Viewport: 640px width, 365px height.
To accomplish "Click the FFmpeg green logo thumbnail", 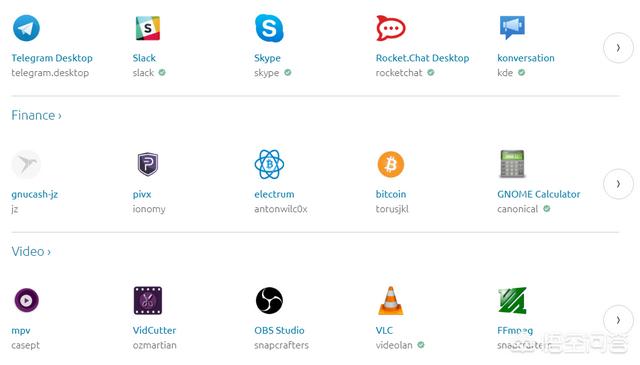I will point(512,300).
